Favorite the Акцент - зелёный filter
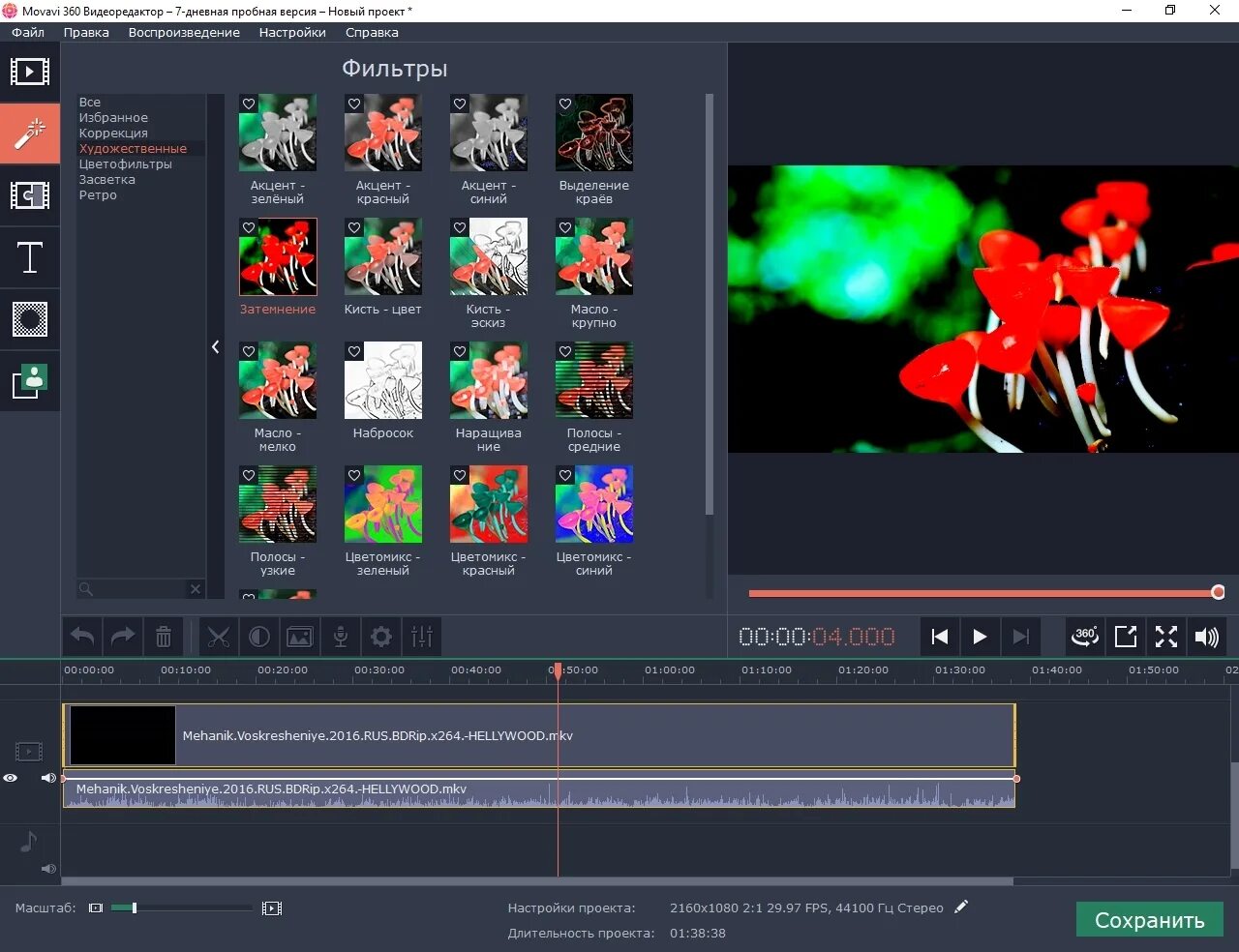 coord(249,104)
